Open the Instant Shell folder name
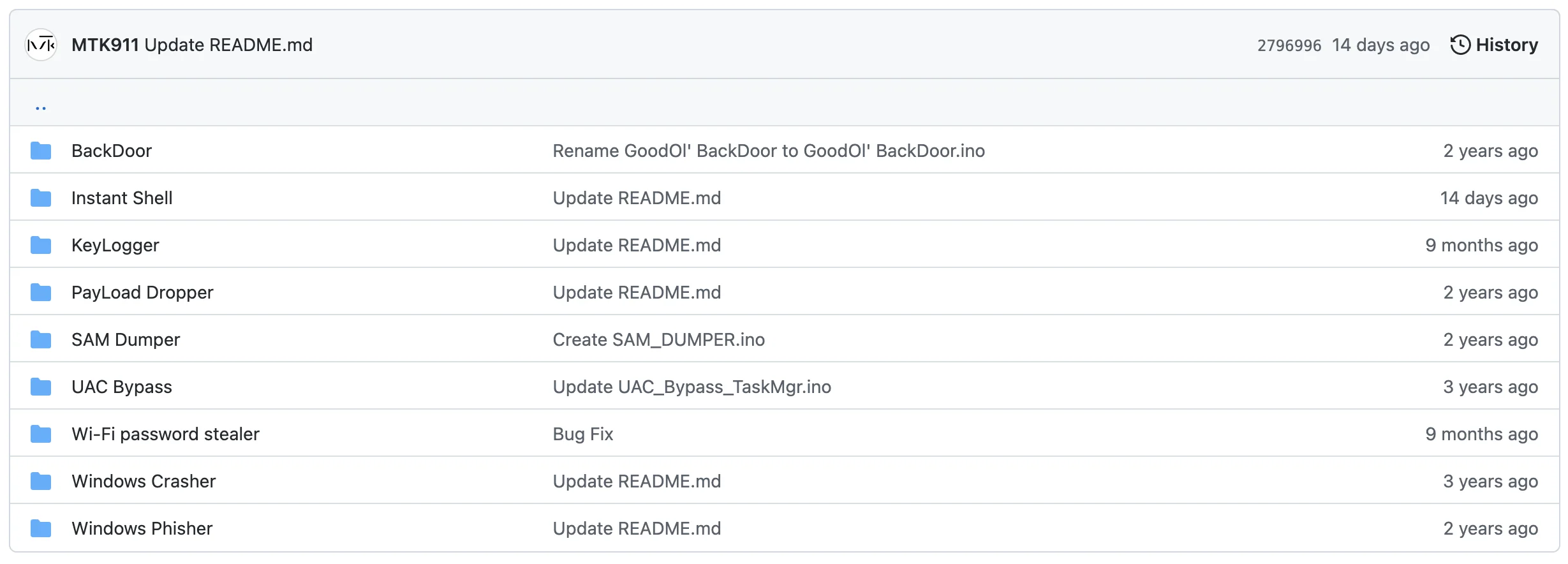This screenshot has height=564, width=1568. (122, 198)
